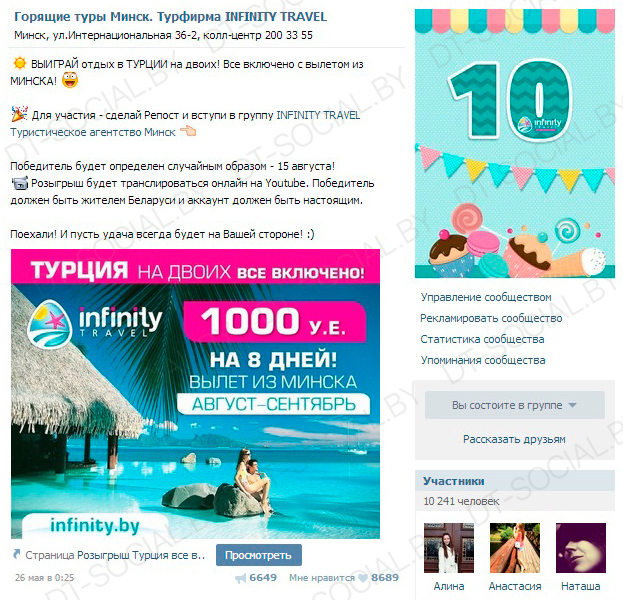Open Управление сообществом
Screen dimensions: 623x600
pyautogui.click(x=486, y=297)
